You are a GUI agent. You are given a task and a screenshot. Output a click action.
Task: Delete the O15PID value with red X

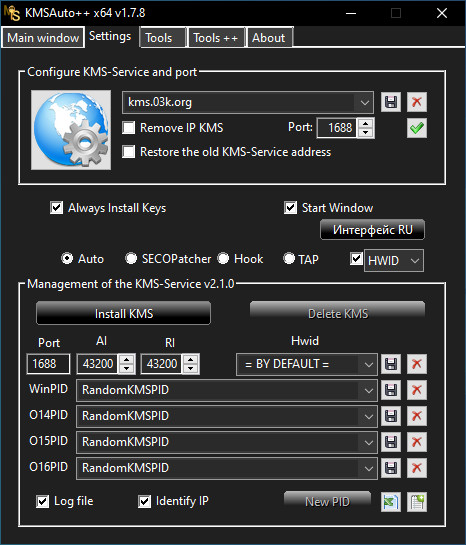click(x=417, y=442)
